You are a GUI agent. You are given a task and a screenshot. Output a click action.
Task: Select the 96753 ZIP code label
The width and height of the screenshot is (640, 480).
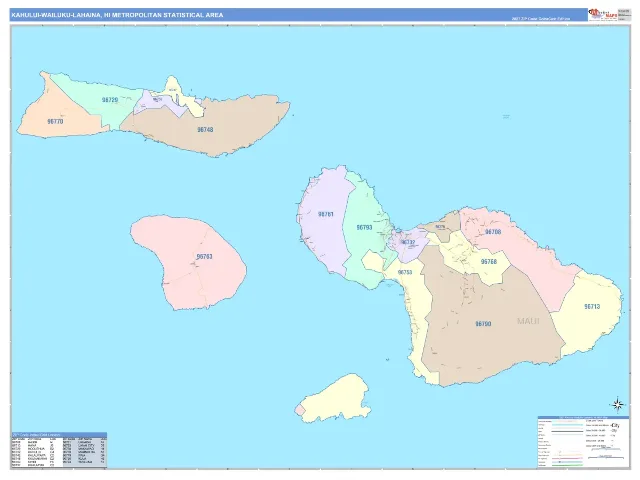click(405, 272)
